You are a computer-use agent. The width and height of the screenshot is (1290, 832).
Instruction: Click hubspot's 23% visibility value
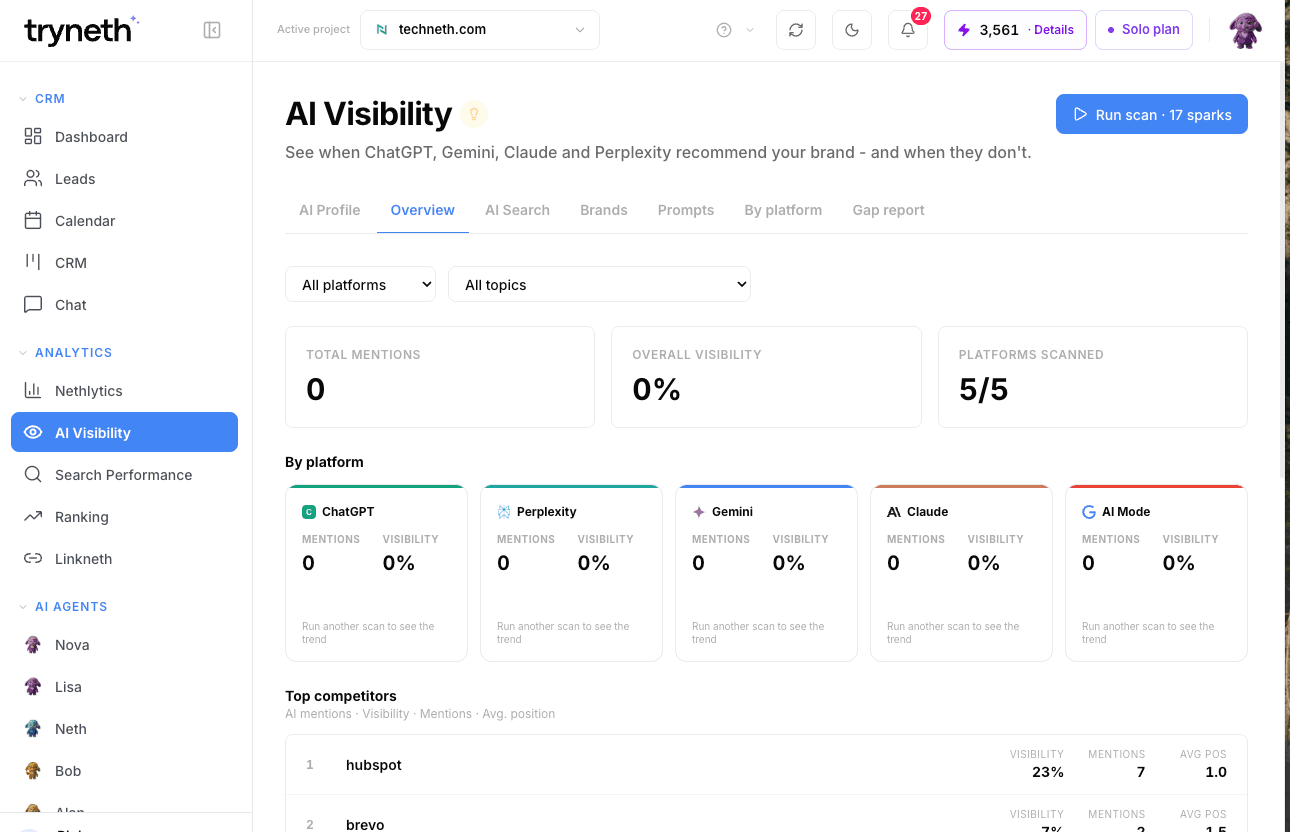tap(1048, 772)
